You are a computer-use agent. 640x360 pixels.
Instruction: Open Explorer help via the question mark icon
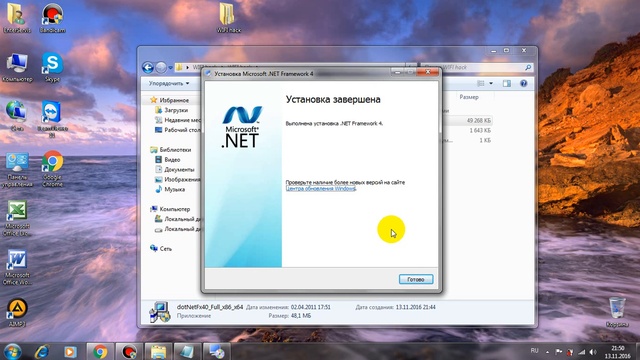(x=523, y=83)
